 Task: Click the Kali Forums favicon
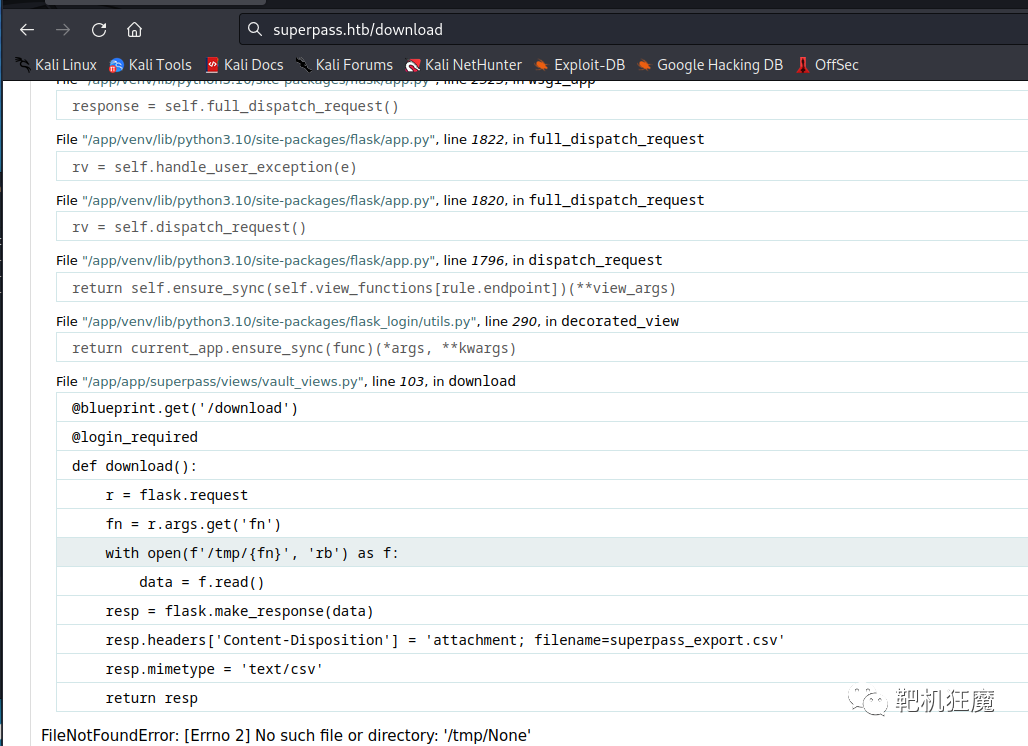point(303,65)
